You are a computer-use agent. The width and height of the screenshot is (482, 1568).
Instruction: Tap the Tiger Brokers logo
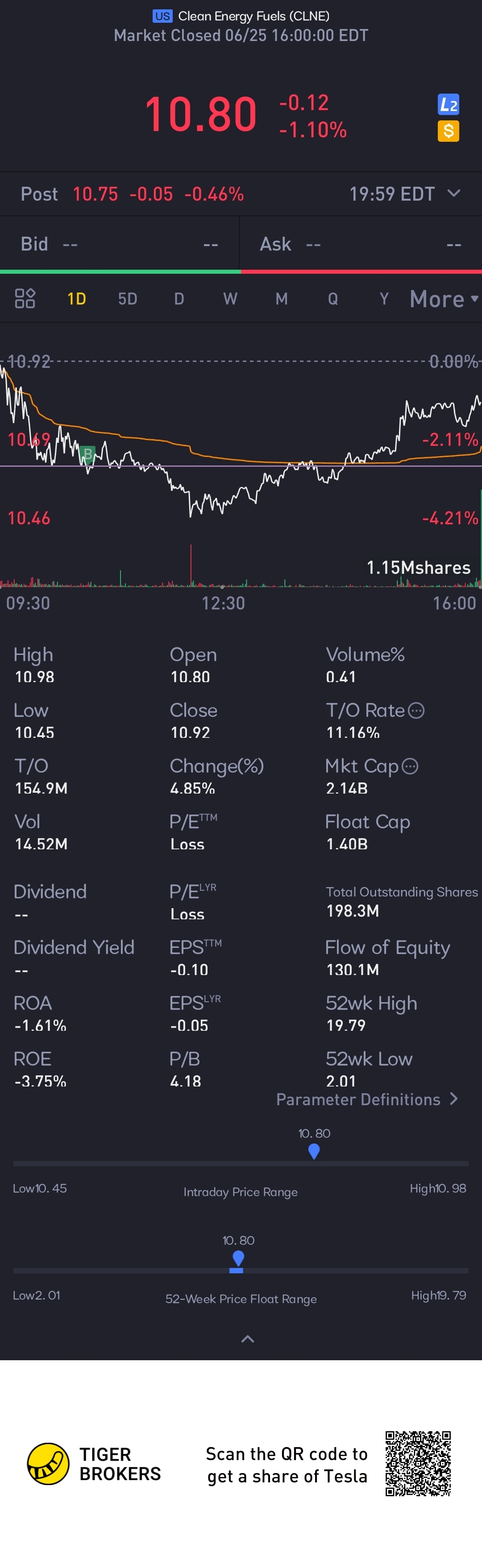[x=48, y=1464]
